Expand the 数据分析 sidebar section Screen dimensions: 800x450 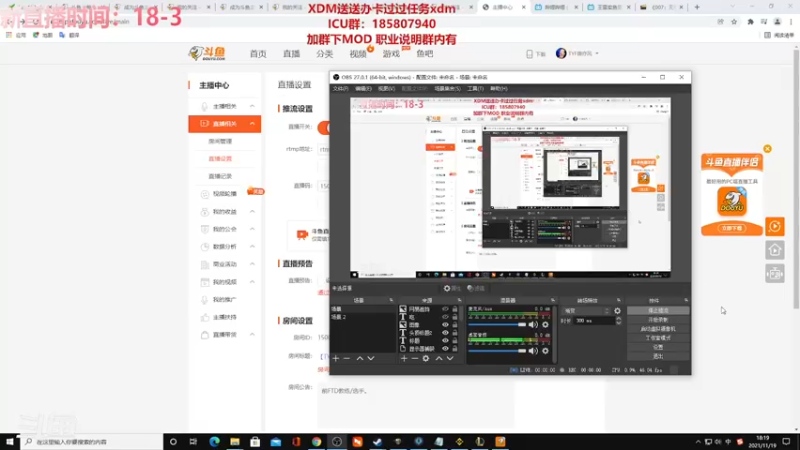coord(252,246)
